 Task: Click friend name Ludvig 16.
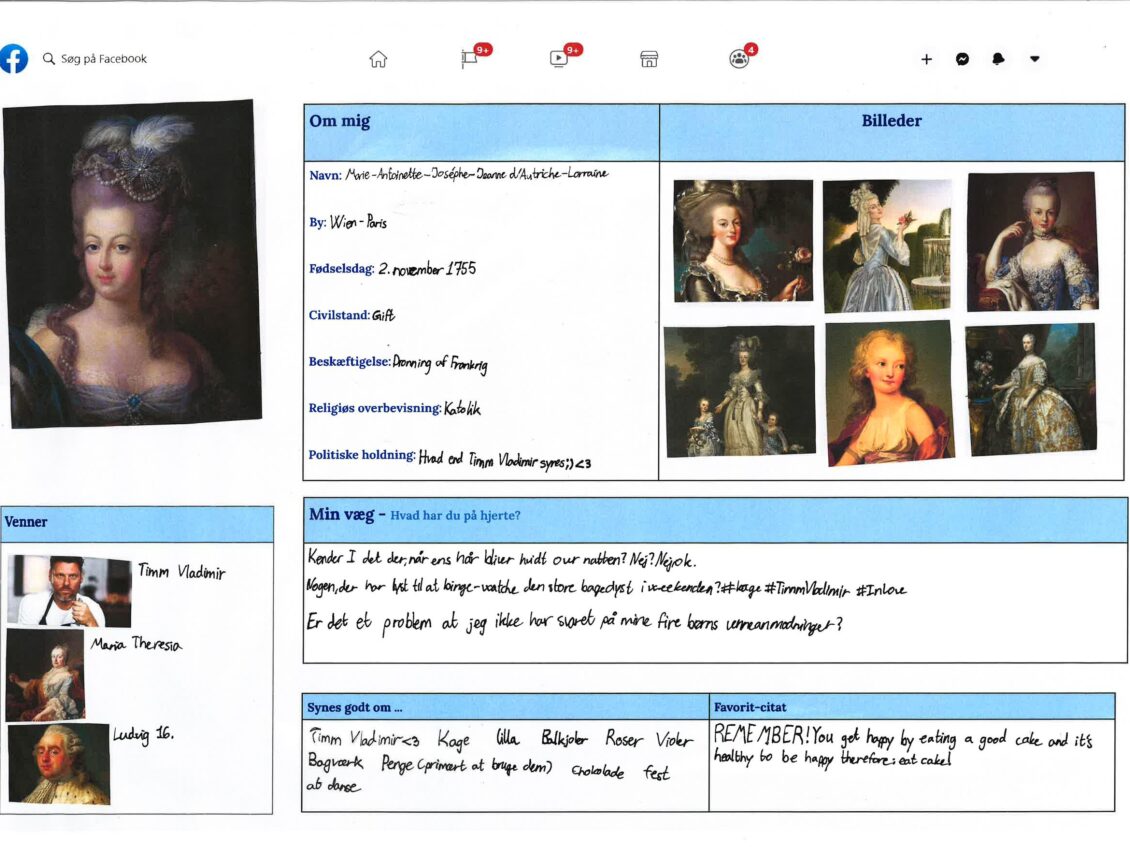[143, 735]
